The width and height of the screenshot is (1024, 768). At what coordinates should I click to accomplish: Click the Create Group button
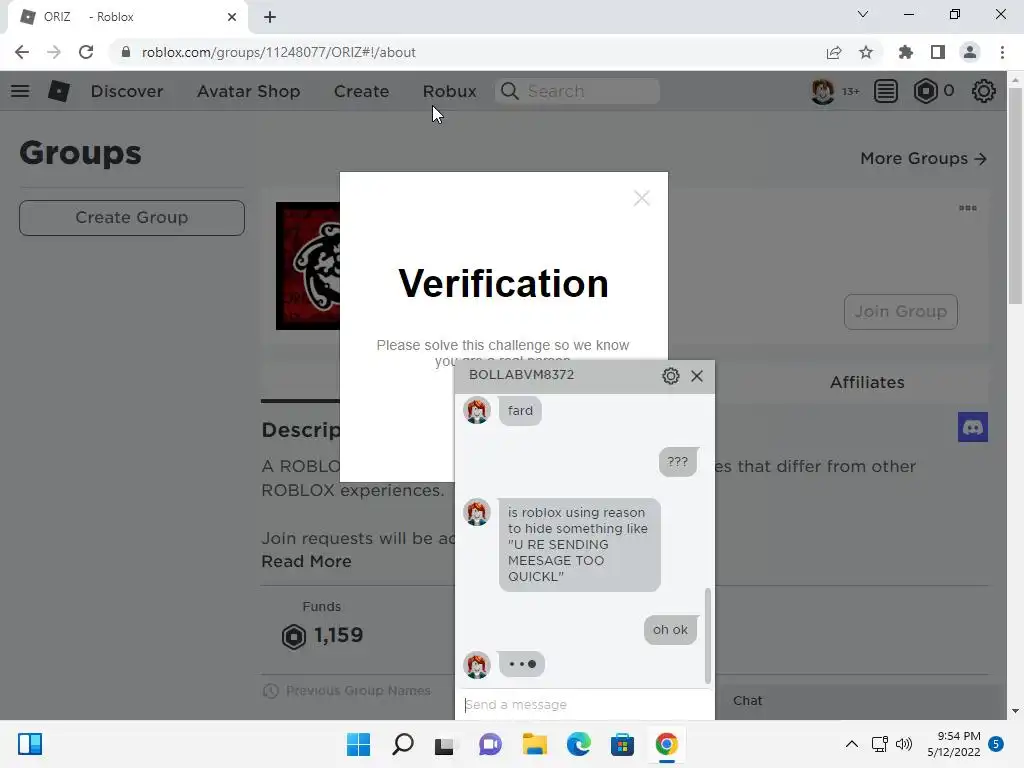tap(132, 217)
